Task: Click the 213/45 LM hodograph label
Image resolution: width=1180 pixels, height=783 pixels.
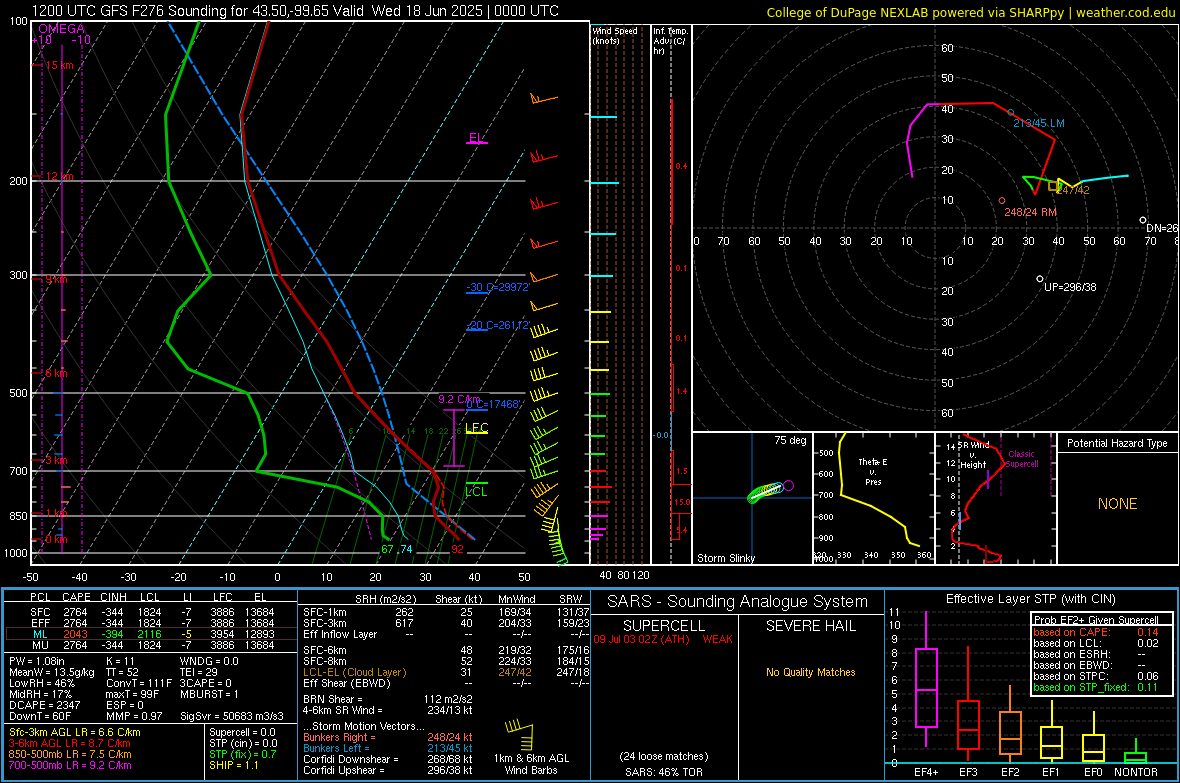Action: 1039,123
